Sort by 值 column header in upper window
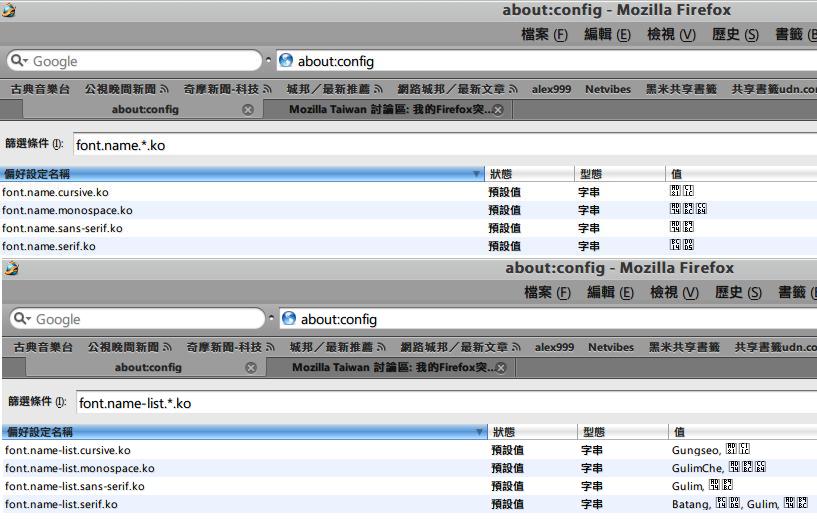This screenshot has height=519, width=817. tap(741, 174)
